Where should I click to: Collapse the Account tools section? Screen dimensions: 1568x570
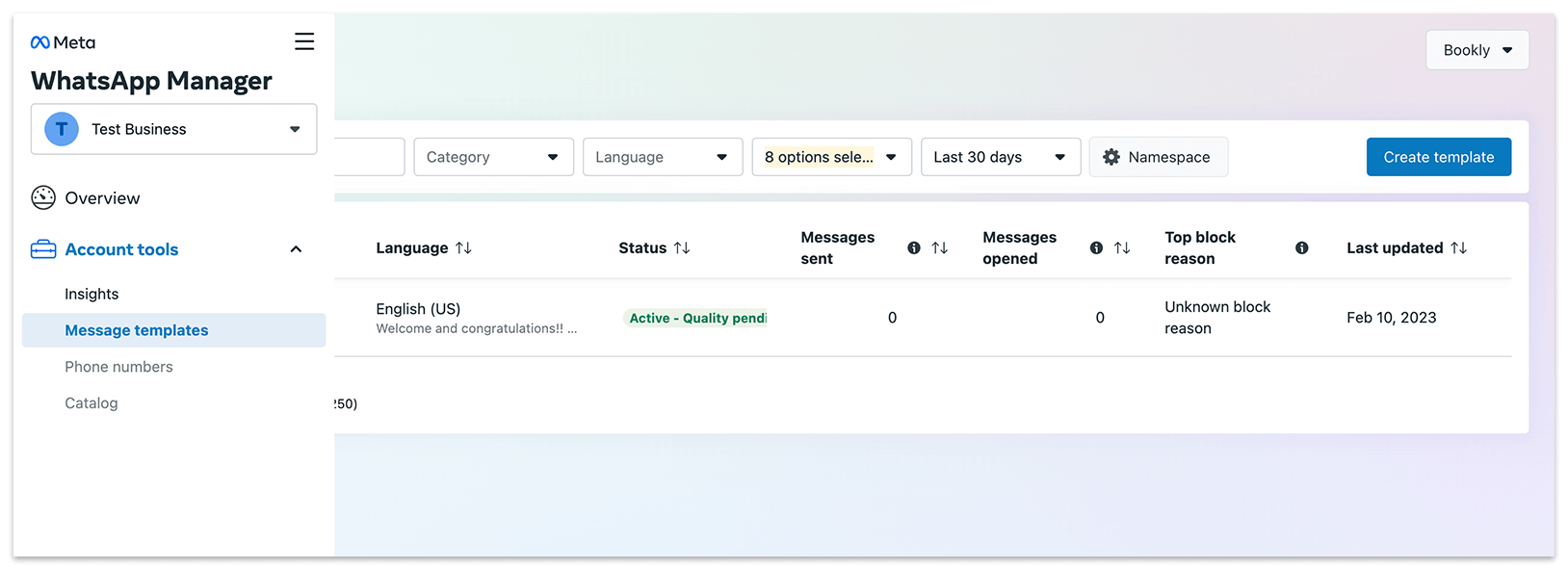[296, 249]
